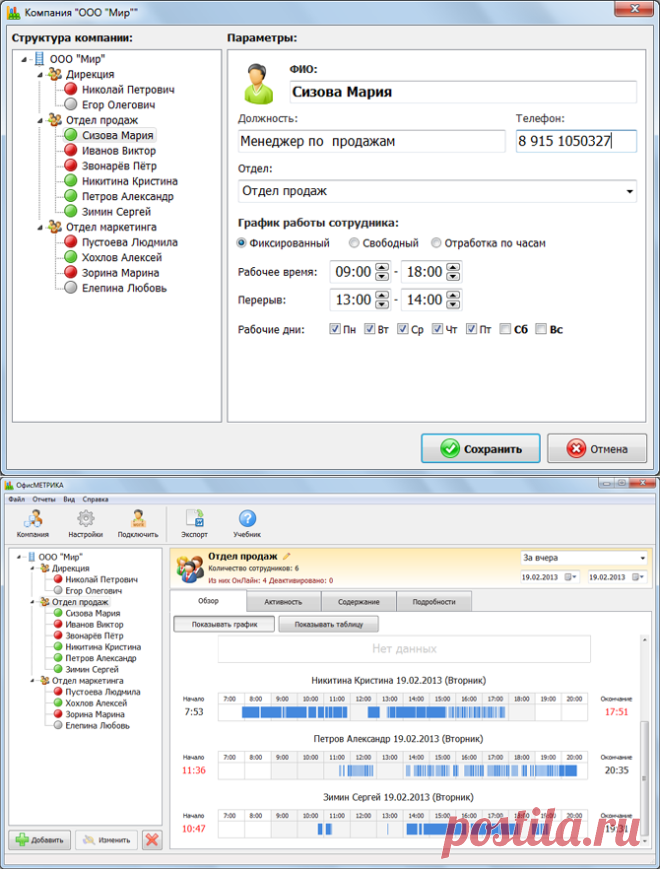The height and width of the screenshot is (869, 660).
Task: Open the Отдел dropdown in the dialog
Action: click(630, 192)
